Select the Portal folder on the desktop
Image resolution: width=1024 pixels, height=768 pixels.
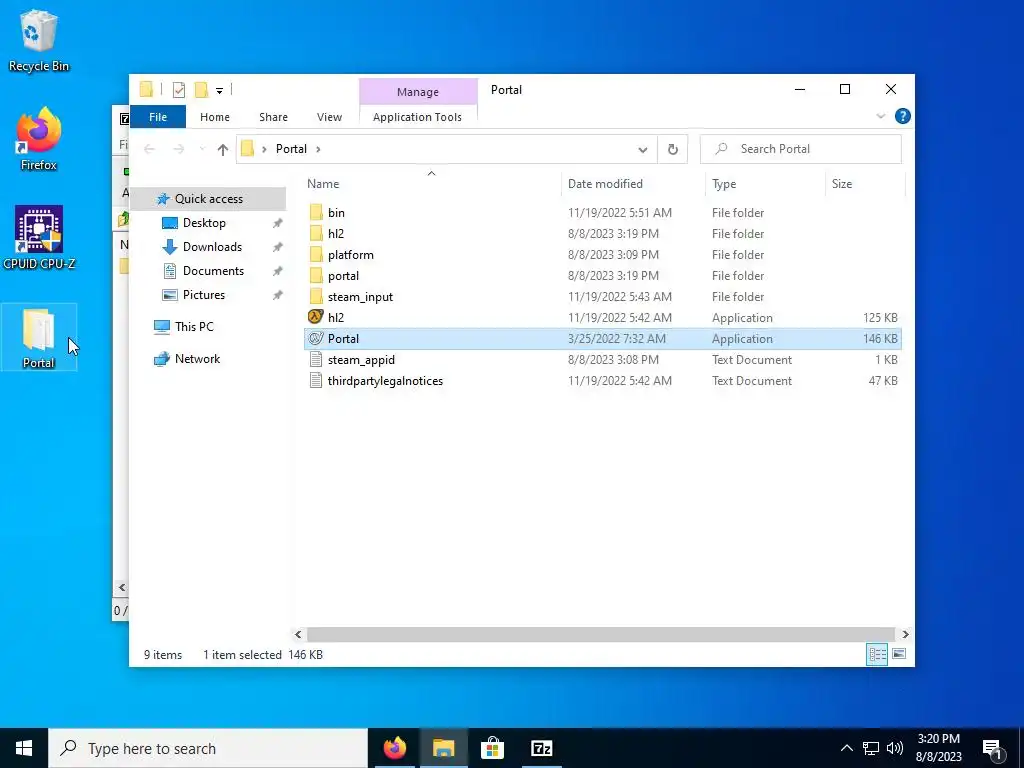[x=39, y=338]
